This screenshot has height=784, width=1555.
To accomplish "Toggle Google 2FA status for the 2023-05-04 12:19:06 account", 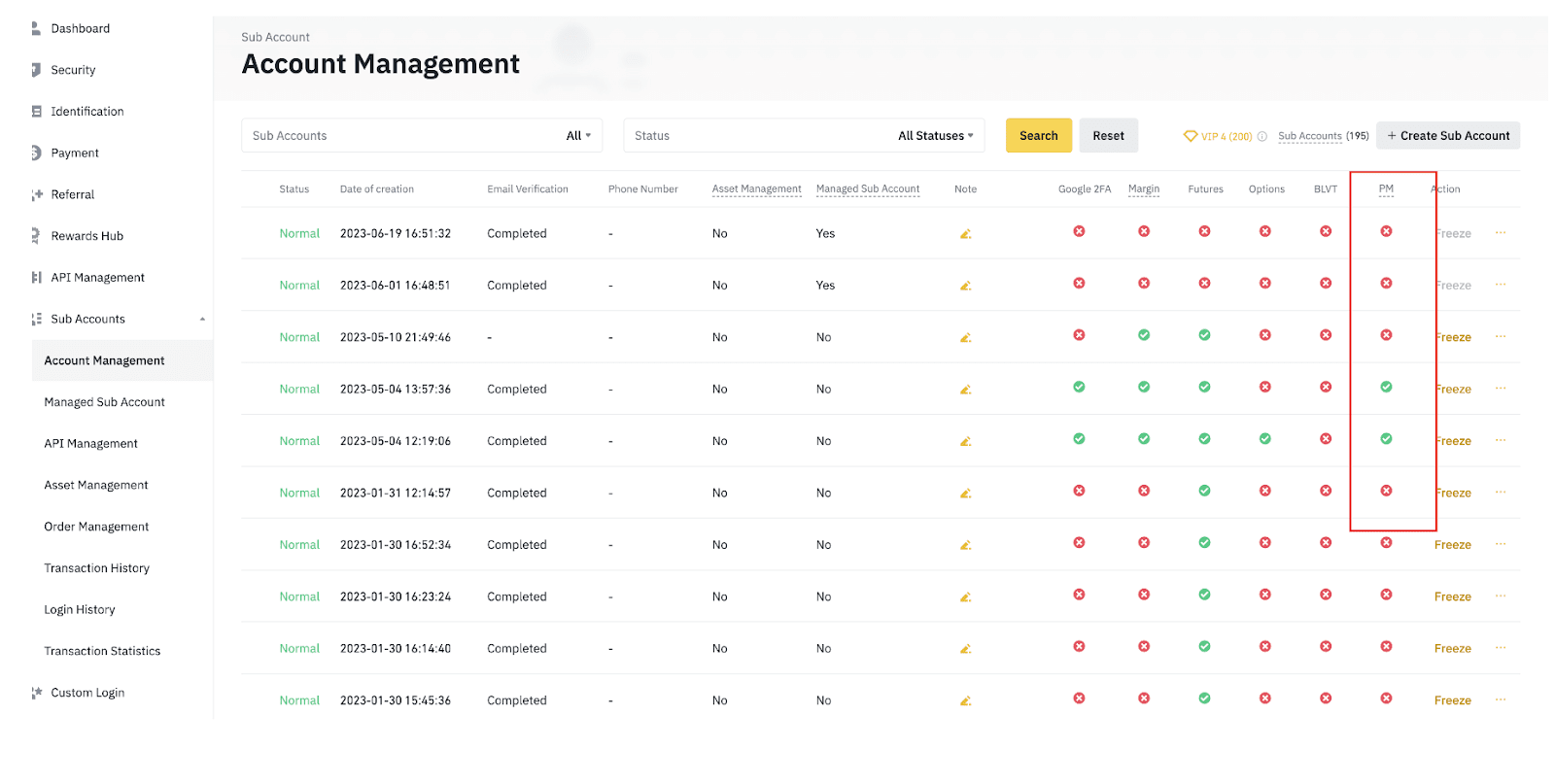I will coord(1079,439).
